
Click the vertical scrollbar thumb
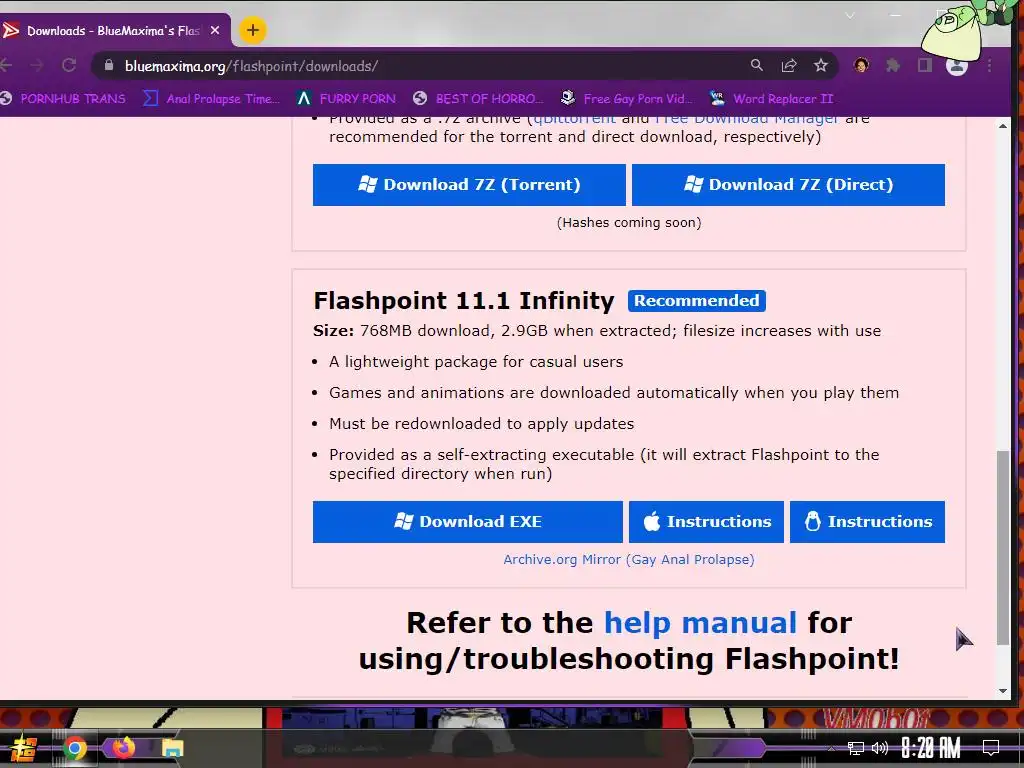1003,547
